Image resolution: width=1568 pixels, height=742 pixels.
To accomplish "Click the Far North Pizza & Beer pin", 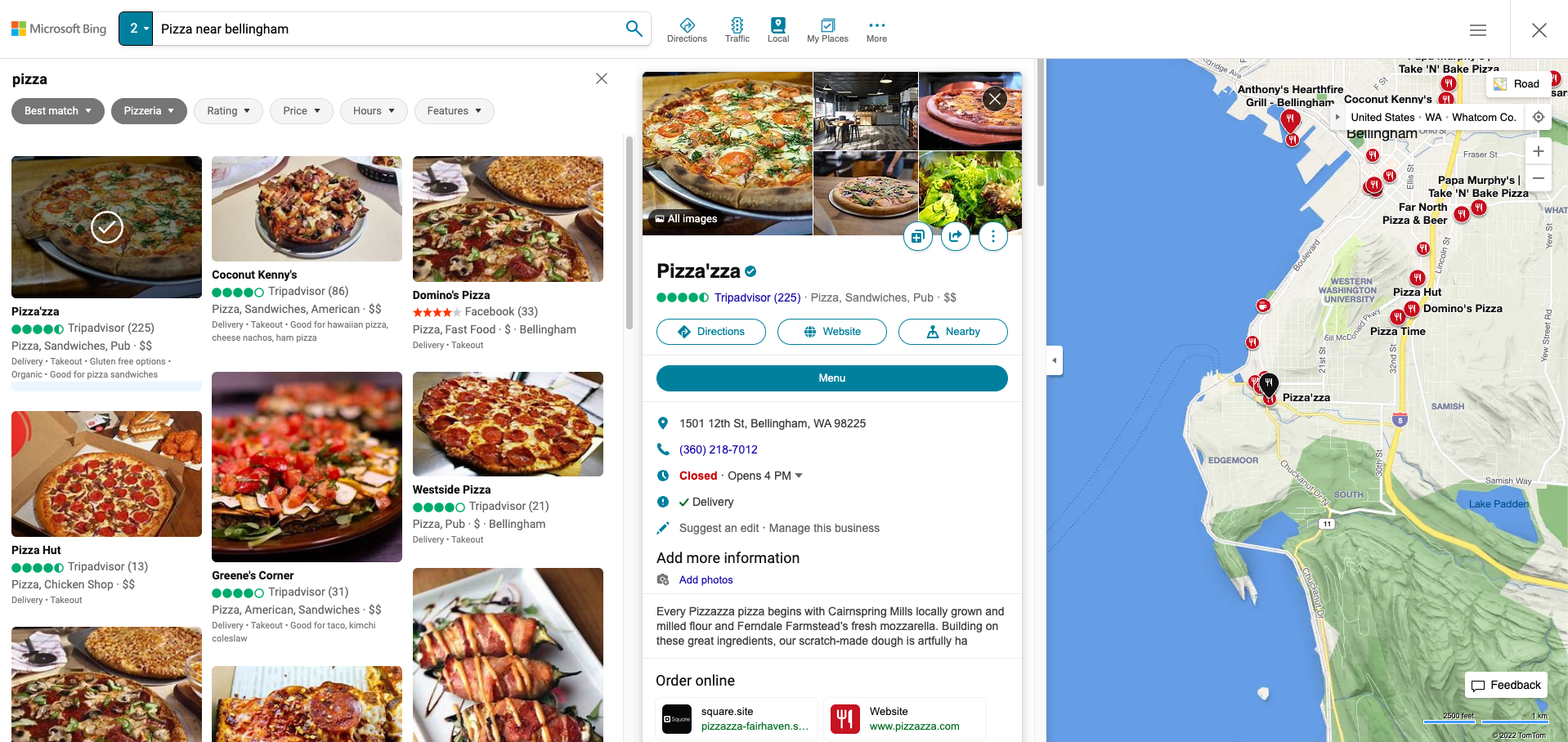I will point(1461,214).
